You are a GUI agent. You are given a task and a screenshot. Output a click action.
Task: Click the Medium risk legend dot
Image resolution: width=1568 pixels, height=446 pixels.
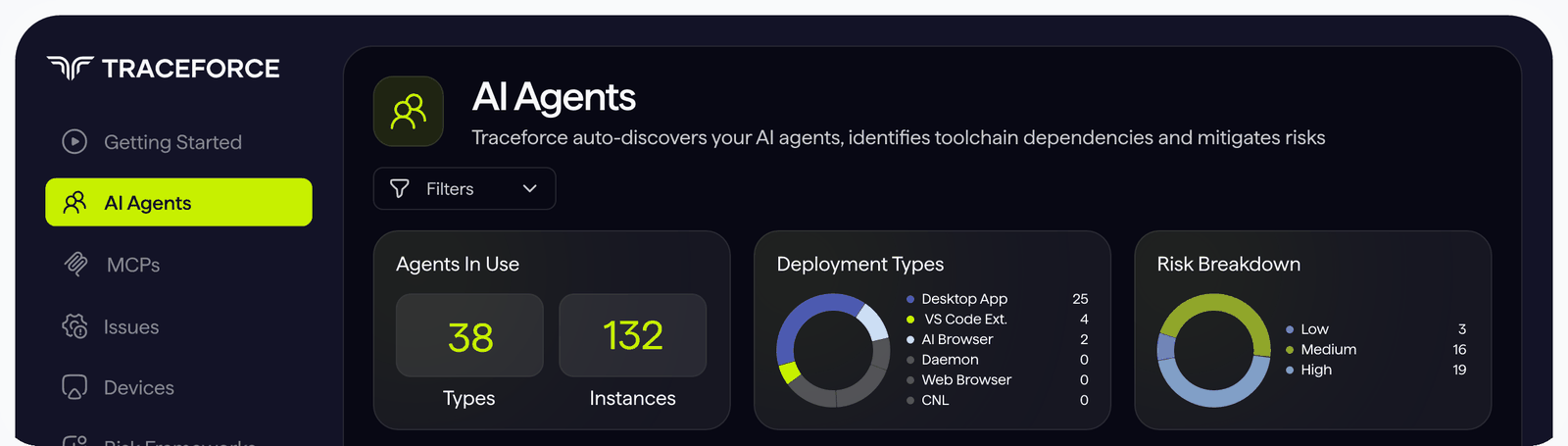(1290, 350)
